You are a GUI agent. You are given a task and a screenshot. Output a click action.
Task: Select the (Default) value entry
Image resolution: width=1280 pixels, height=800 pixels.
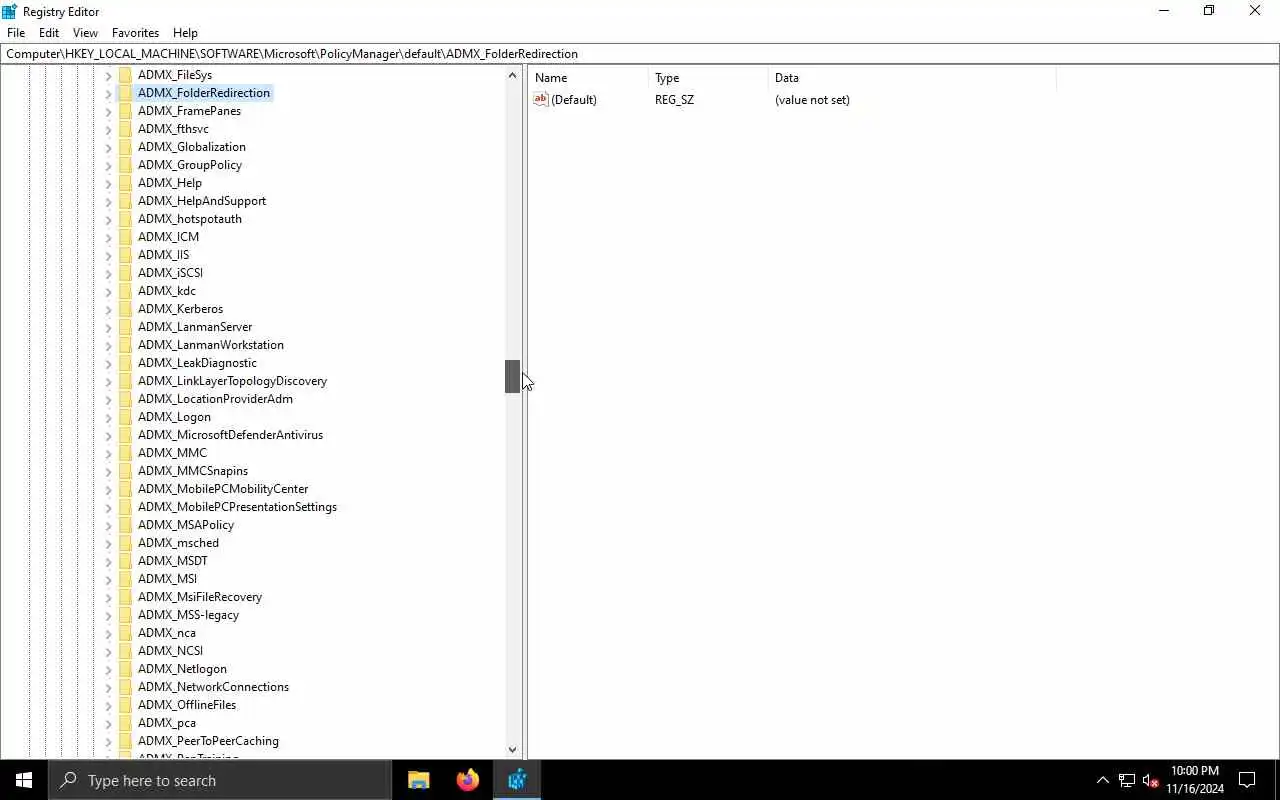tap(574, 100)
